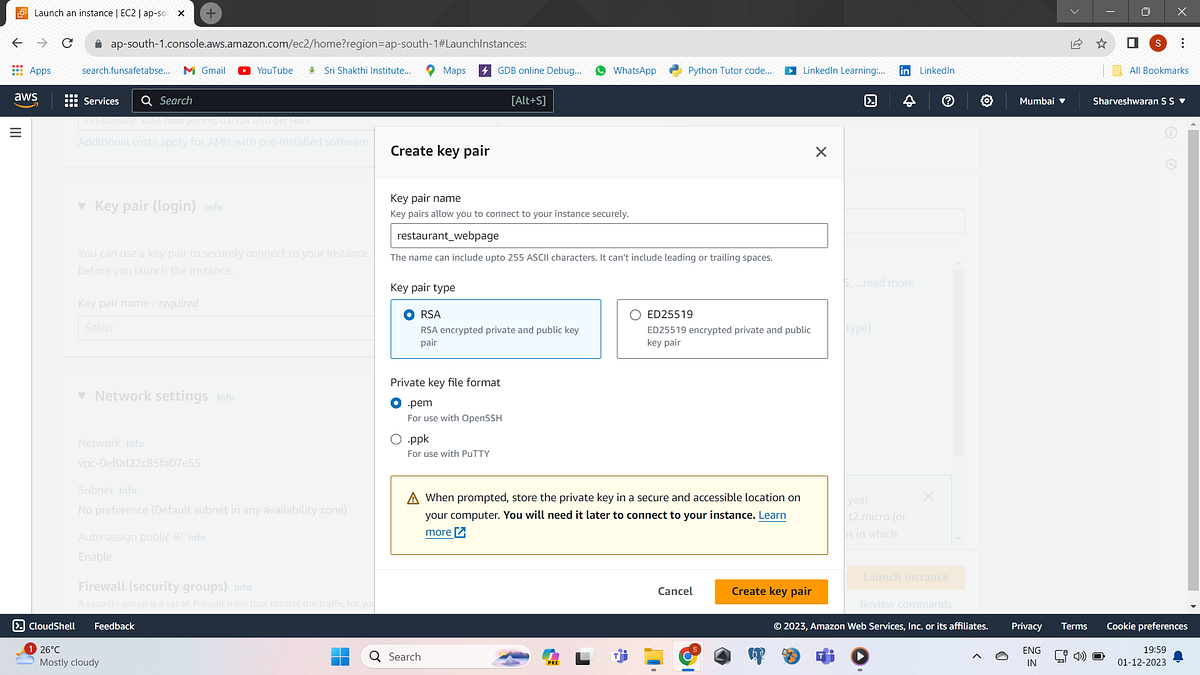
Task: Cancel the key pair dialog
Action: [x=675, y=591]
